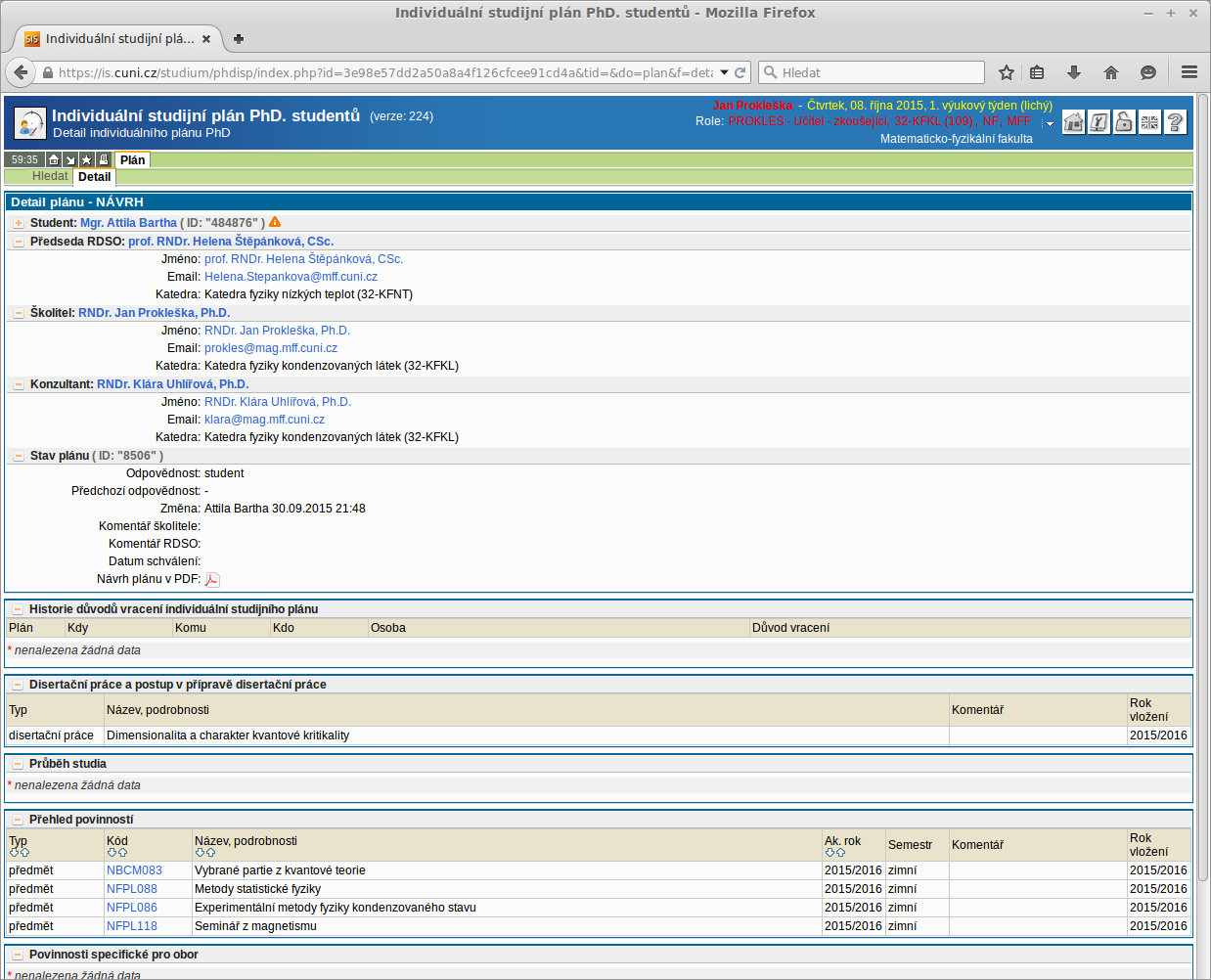The image size is (1211, 980).
Task: Expand the Student section
Action: point(19,223)
